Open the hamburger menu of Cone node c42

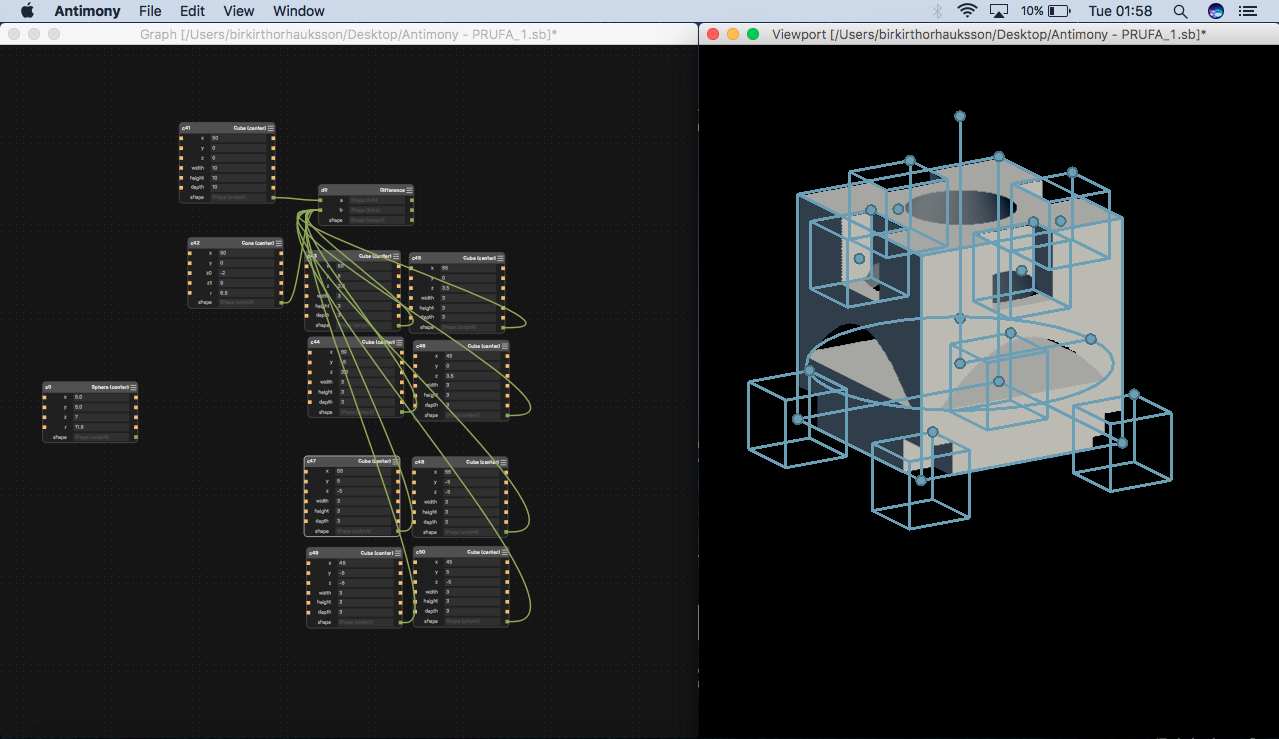click(x=278, y=242)
